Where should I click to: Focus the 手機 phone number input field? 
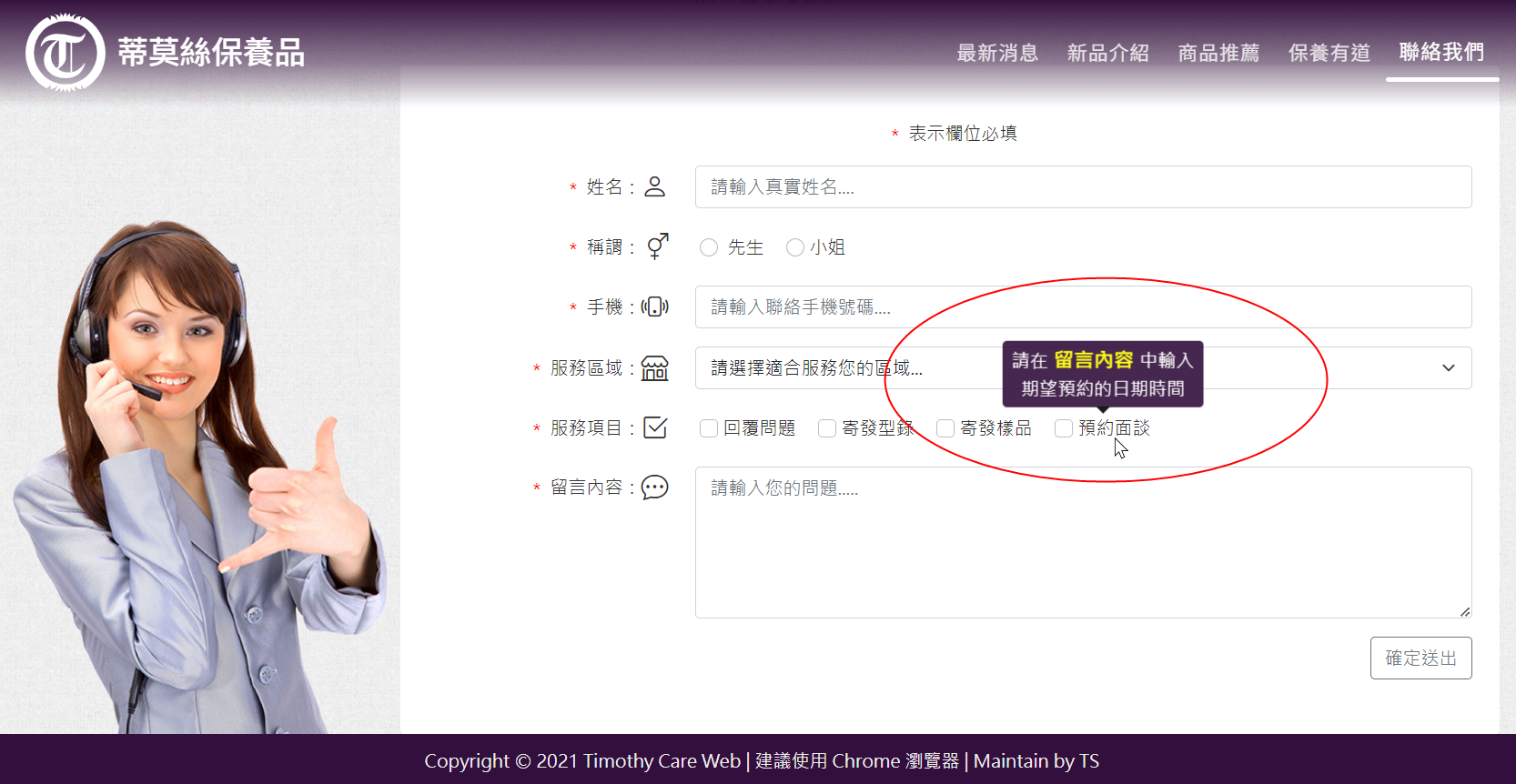pyautogui.click(x=1083, y=307)
